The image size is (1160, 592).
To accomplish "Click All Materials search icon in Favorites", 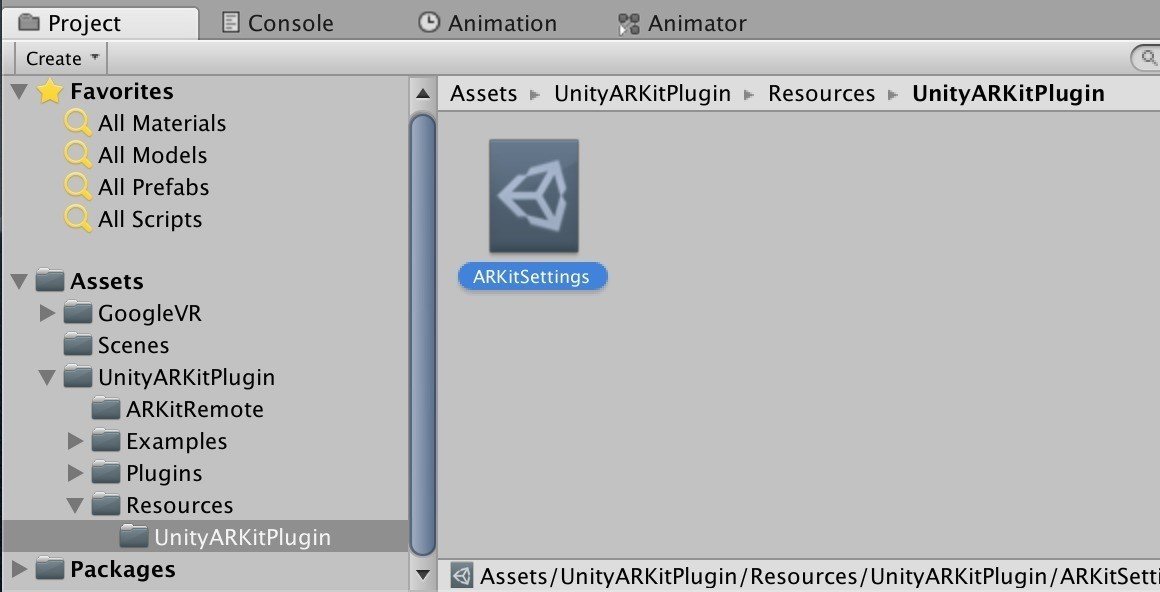I will point(78,123).
